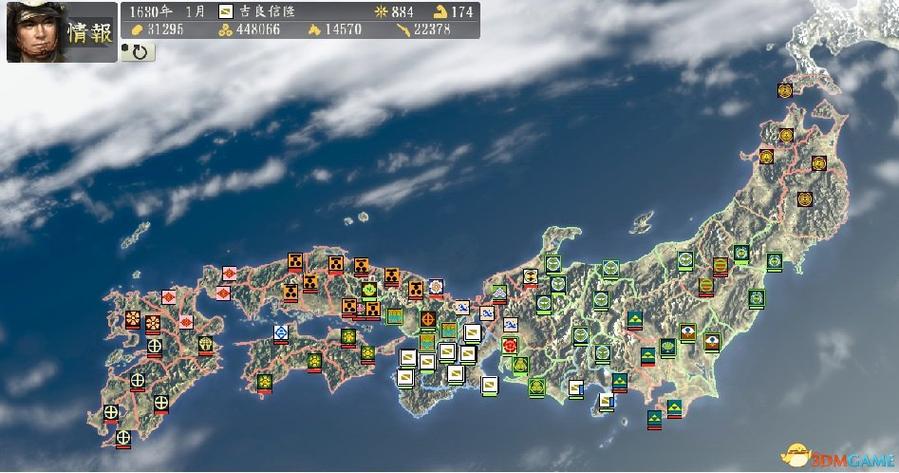Select the grey mountain crest castle

499,295
